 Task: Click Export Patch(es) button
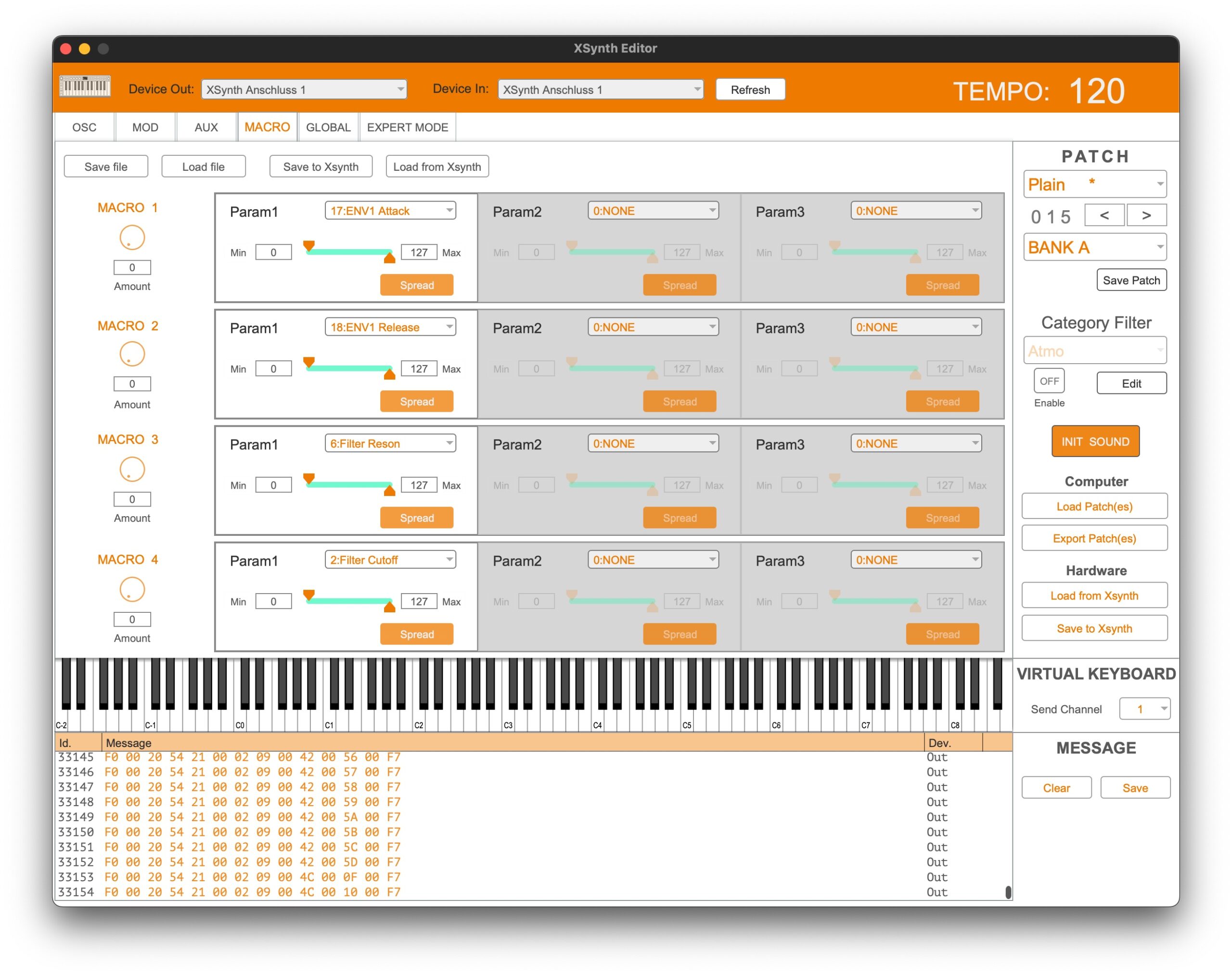[1094, 539]
